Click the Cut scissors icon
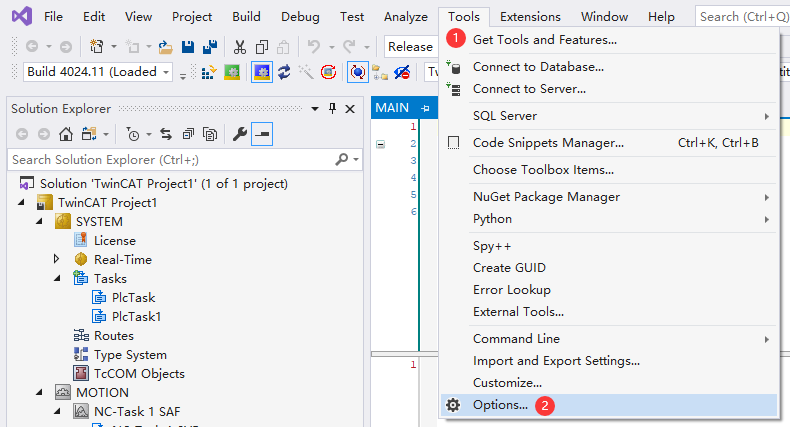The image size is (790, 427). pyautogui.click(x=240, y=47)
